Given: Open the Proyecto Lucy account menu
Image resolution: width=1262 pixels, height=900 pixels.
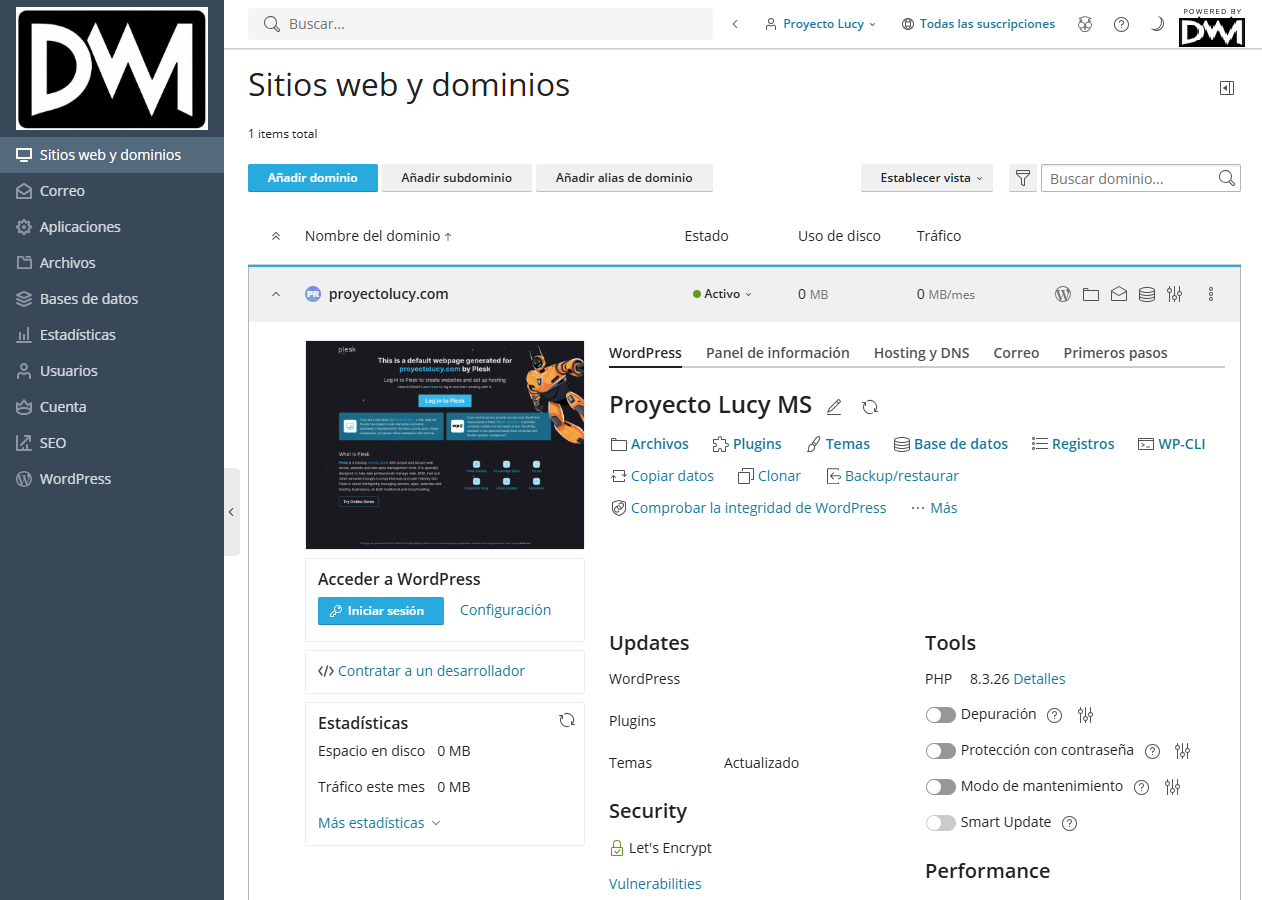Looking at the screenshot, I should 821,24.
